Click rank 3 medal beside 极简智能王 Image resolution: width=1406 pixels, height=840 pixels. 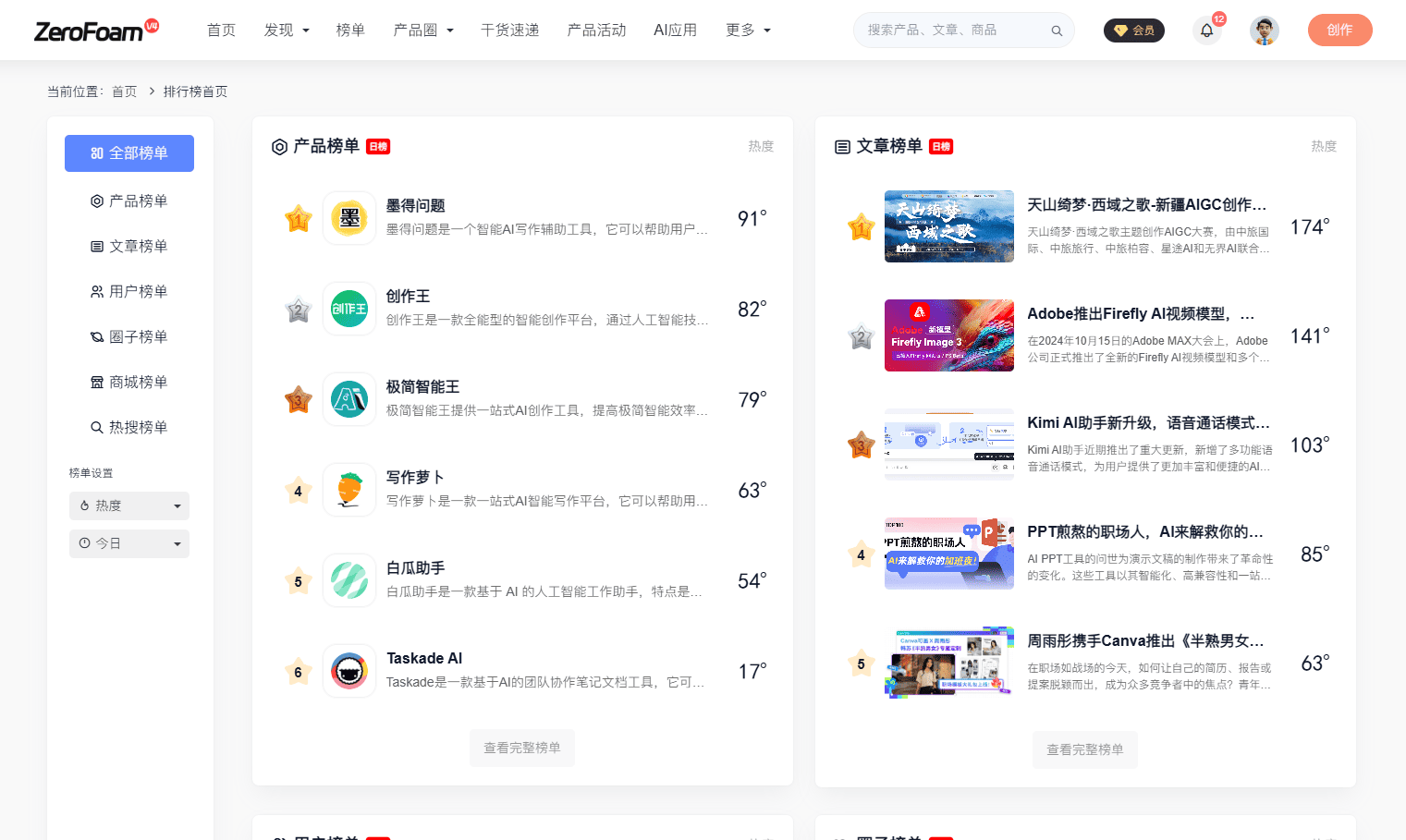pyautogui.click(x=298, y=400)
